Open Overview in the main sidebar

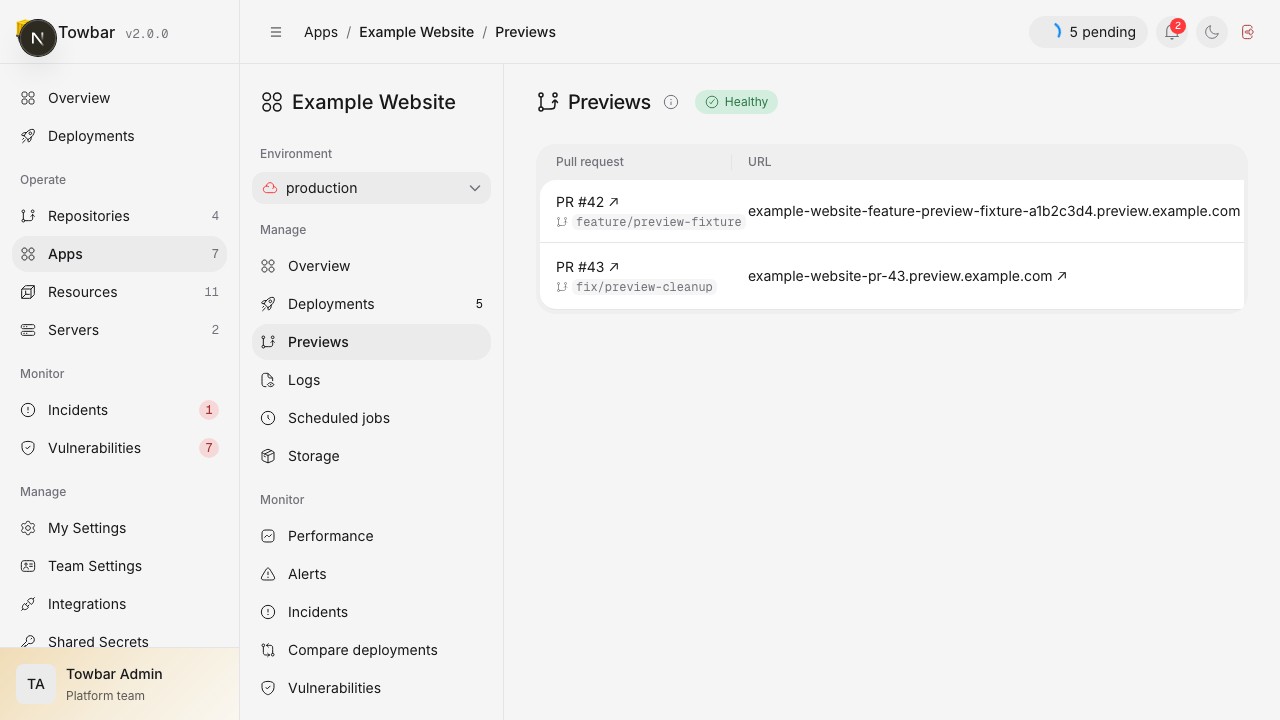(x=119, y=98)
